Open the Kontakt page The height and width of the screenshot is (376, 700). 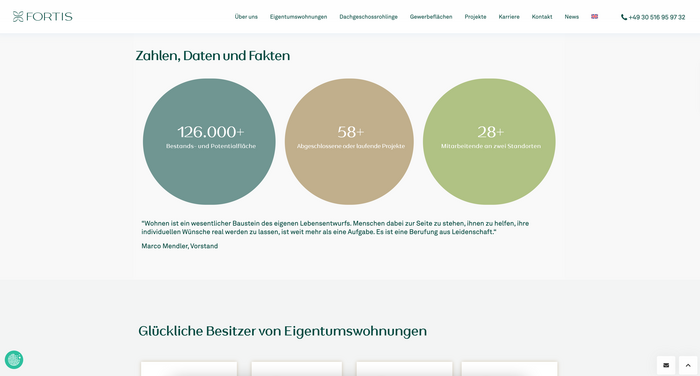pos(542,17)
